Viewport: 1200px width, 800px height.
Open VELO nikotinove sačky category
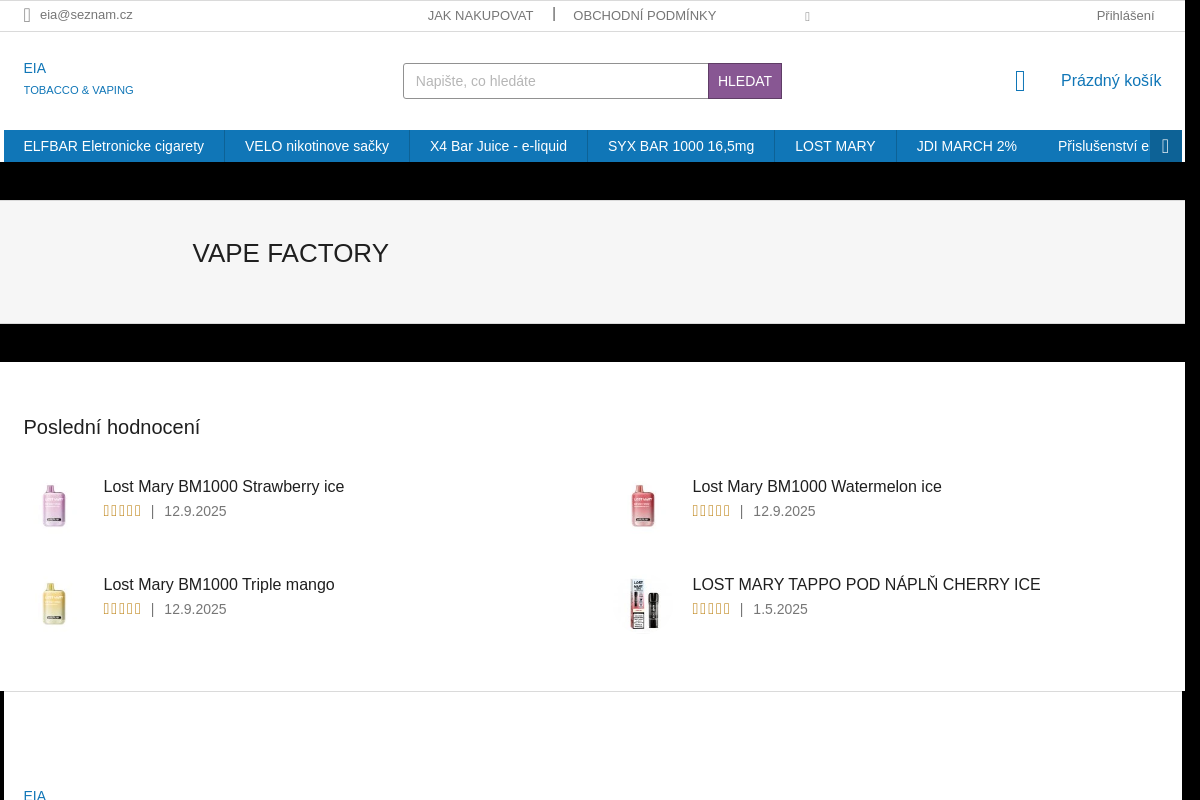317,146
